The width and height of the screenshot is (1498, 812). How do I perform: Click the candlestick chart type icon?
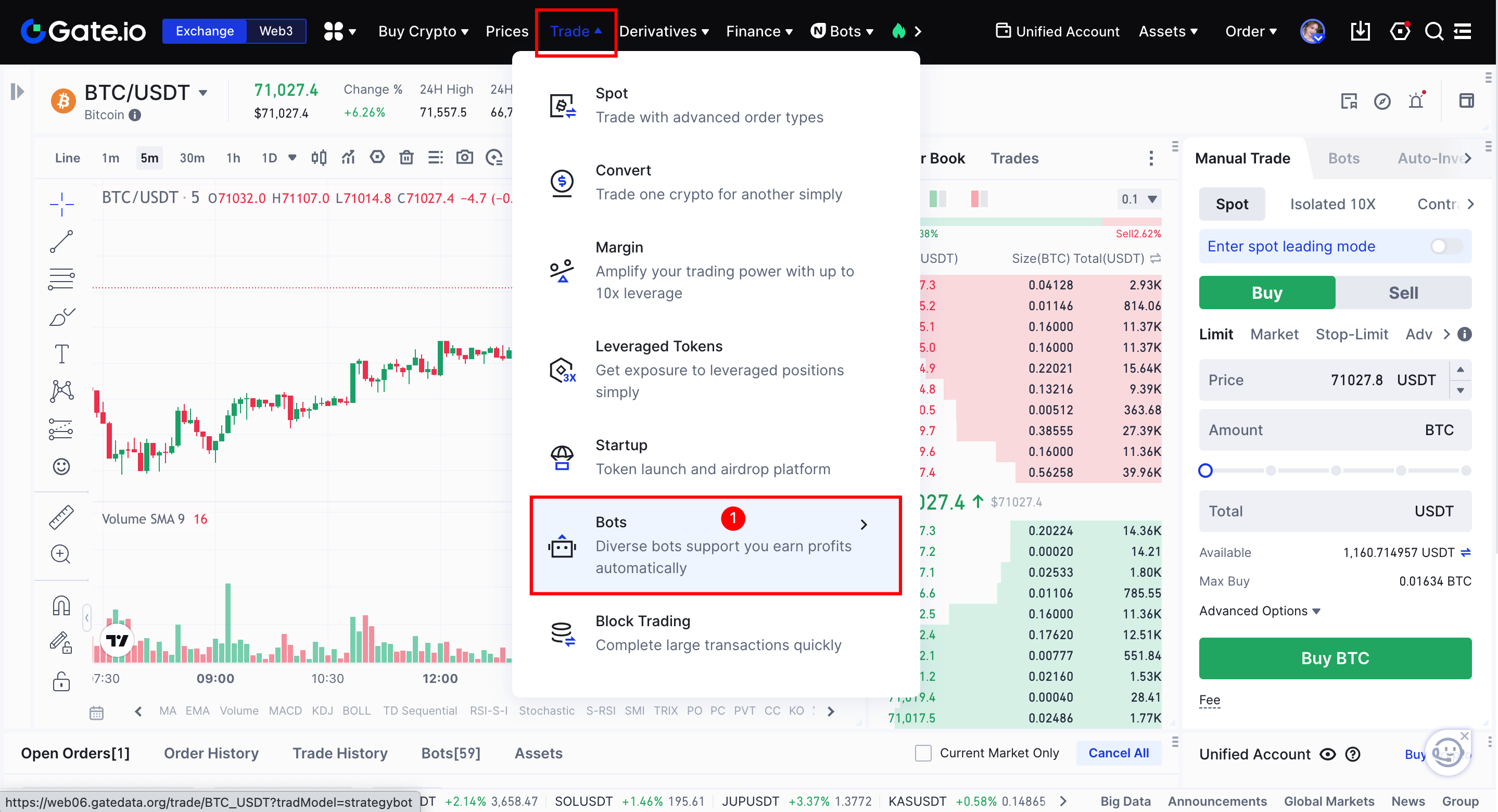(319, 158)
